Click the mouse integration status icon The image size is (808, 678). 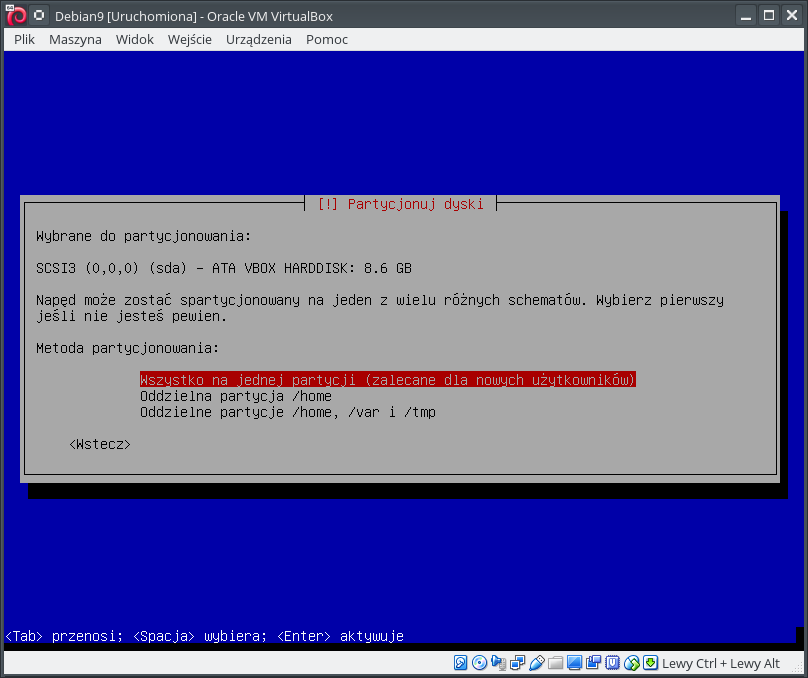tap(631, 663)
